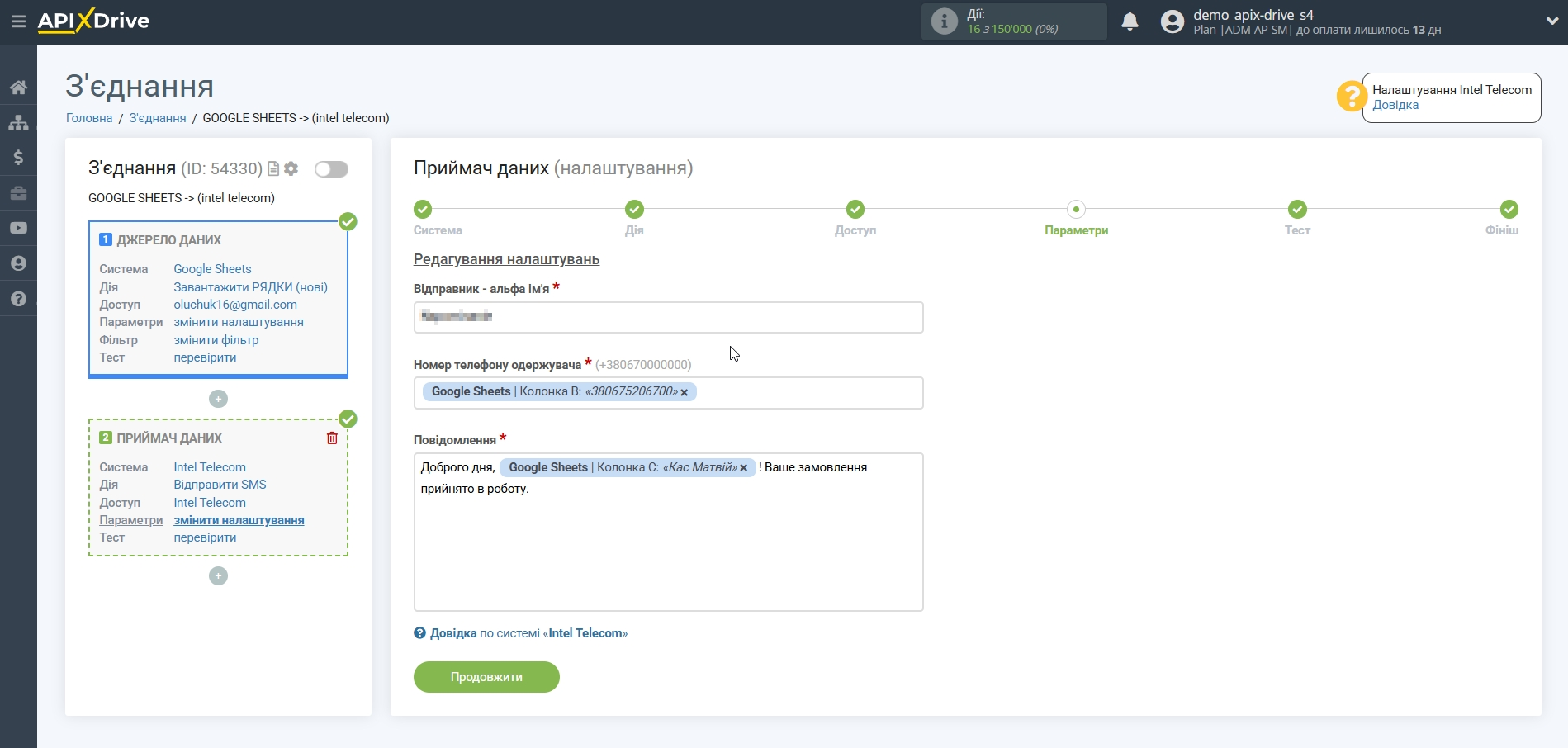Click the yellow help question mark
The height and width of the screenshot is (748, 1568).
pyautogui.click(x=1352, y=97)
